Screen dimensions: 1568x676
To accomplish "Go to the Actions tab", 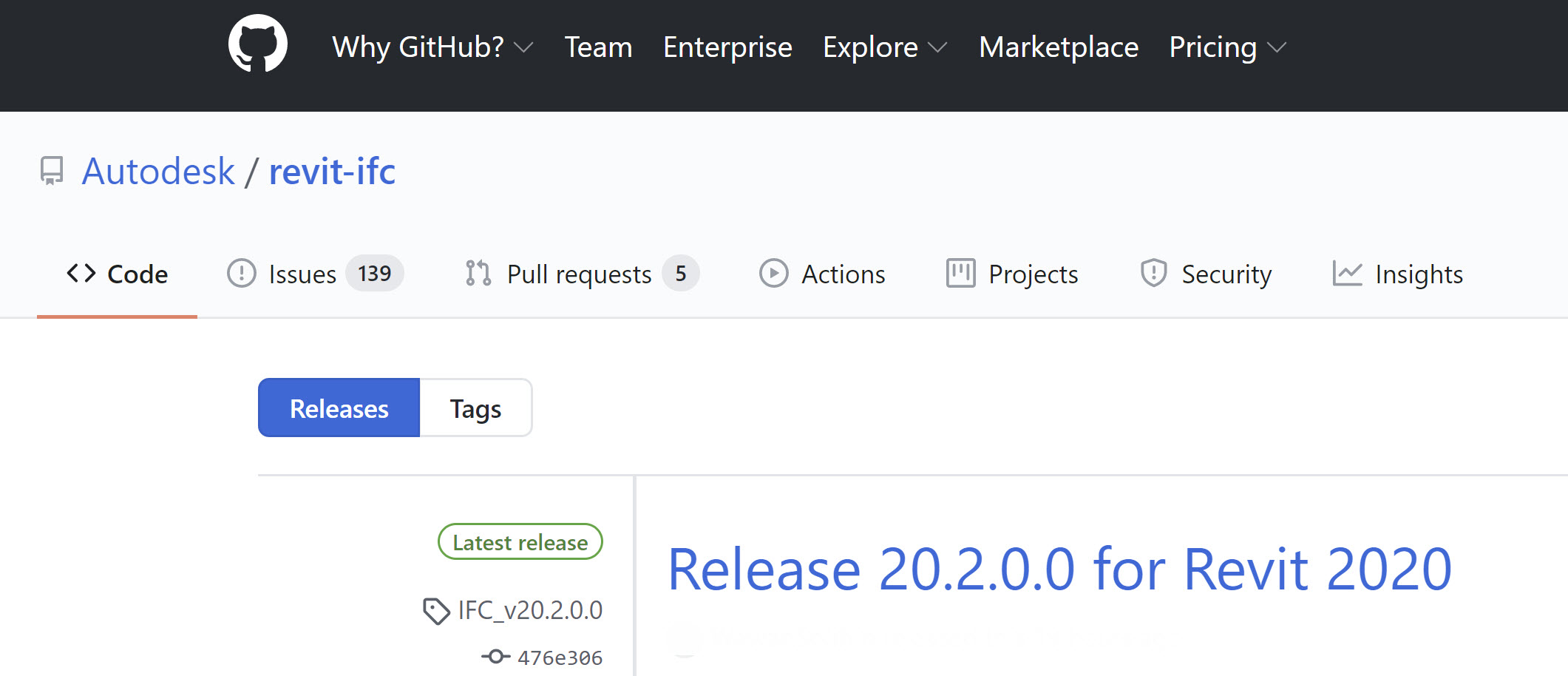I will pyautogui.click(x=822, y=274).
